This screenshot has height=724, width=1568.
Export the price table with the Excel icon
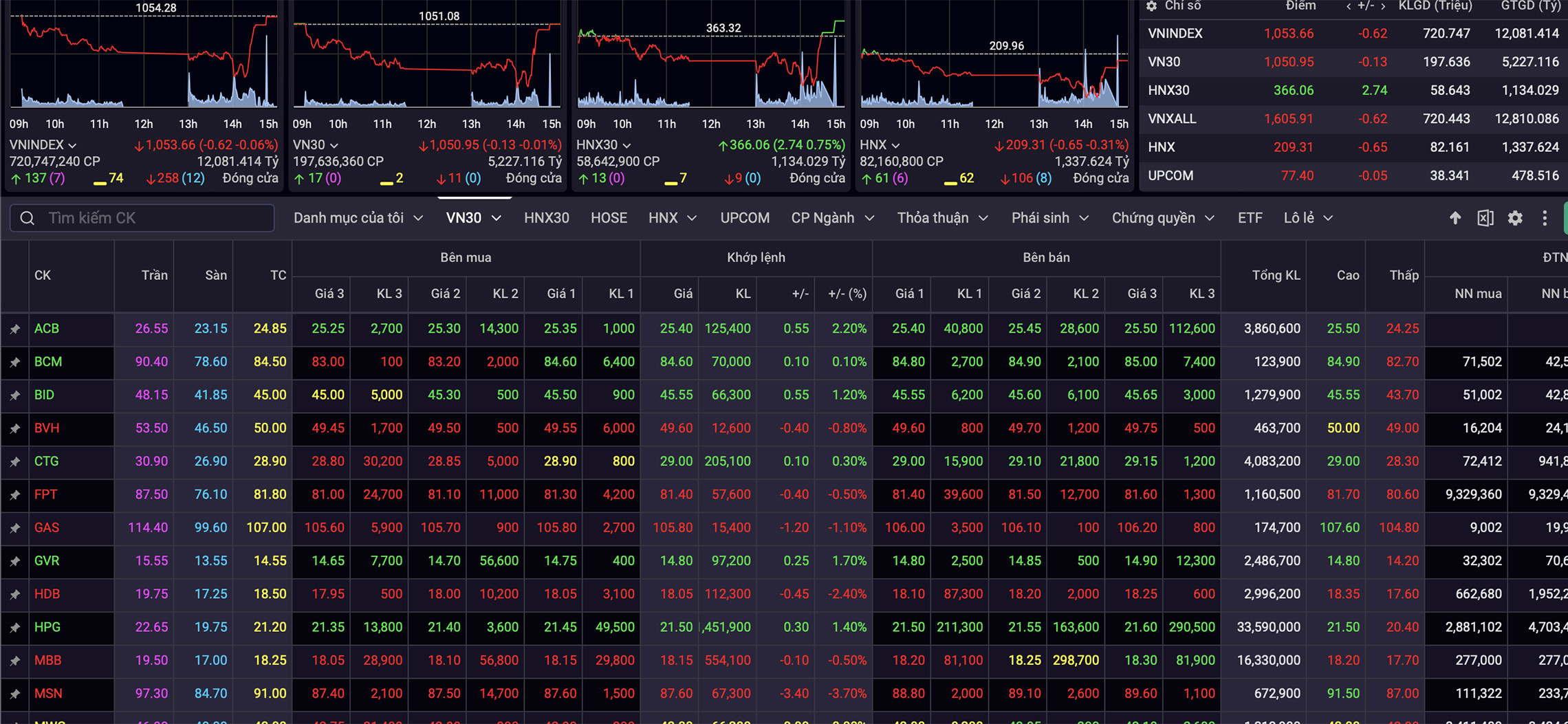(1485, 218)
